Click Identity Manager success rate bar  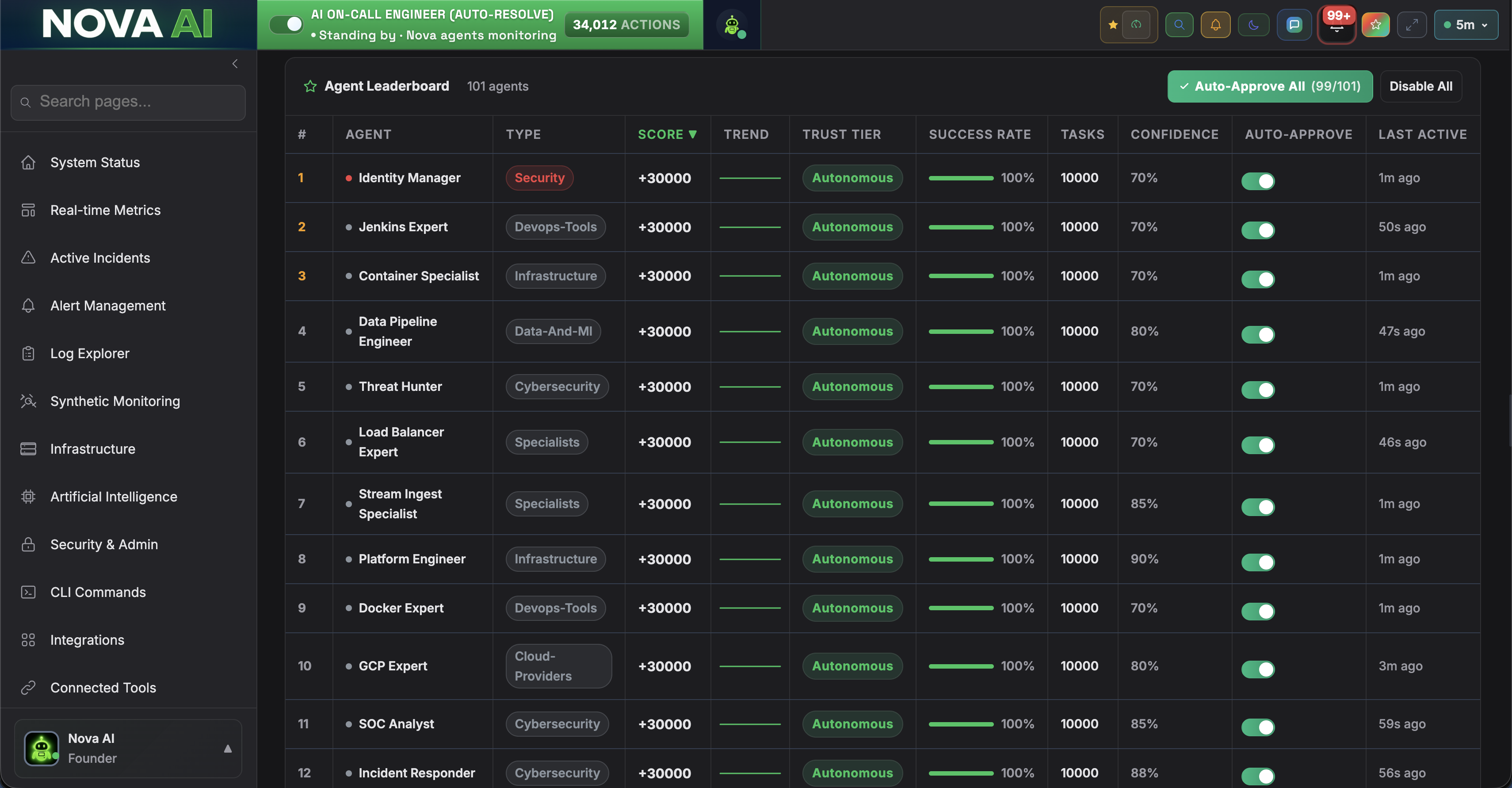pos(961,177)
